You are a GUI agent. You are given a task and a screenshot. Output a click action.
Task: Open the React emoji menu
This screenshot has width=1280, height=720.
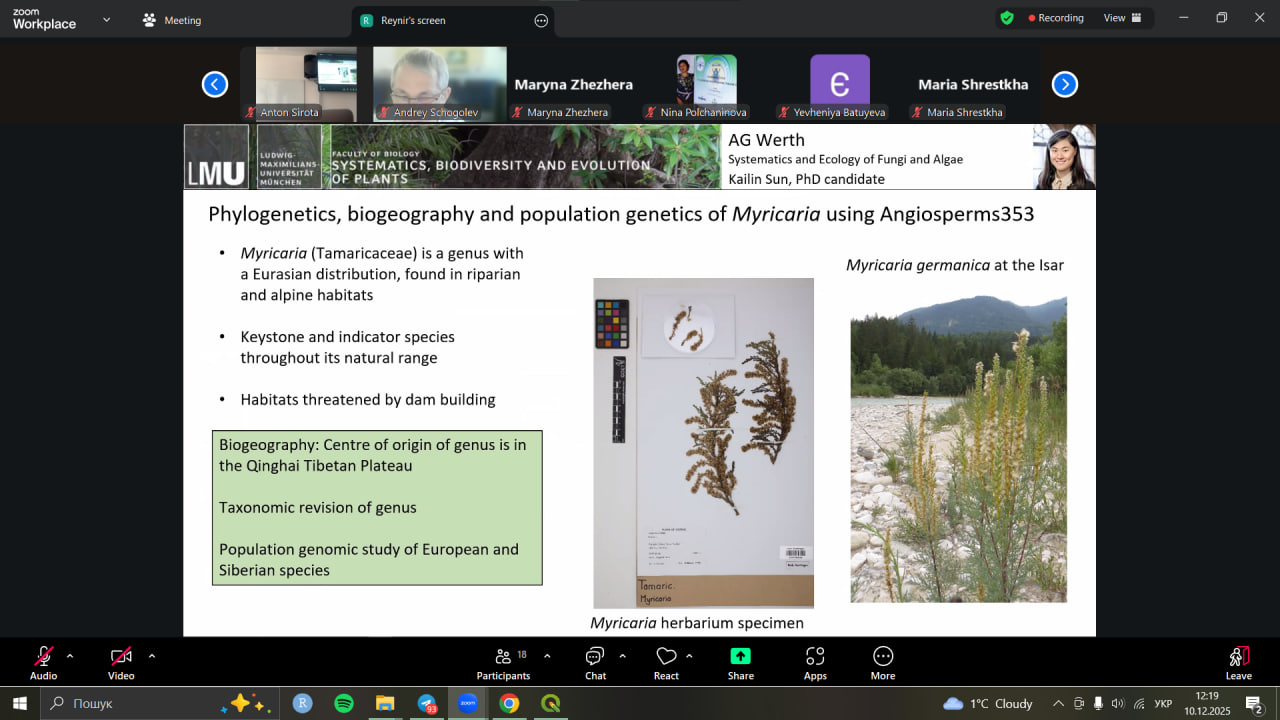point(666,662)
